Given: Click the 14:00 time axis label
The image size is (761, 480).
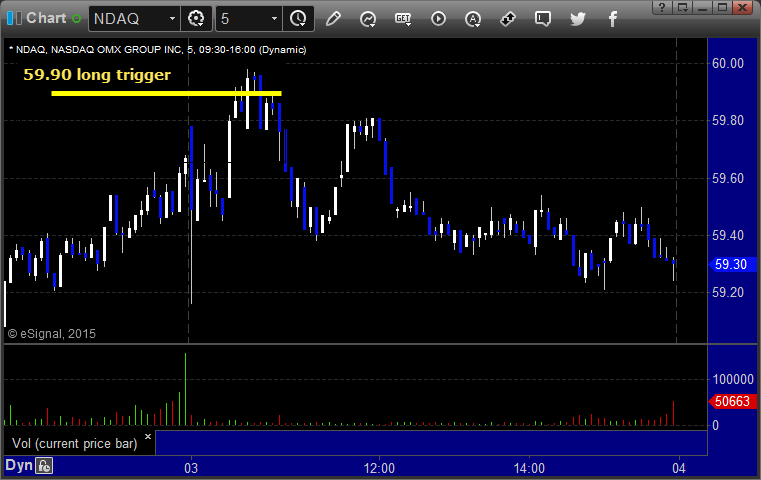Looking at the screenshot, I should [529, 468].
